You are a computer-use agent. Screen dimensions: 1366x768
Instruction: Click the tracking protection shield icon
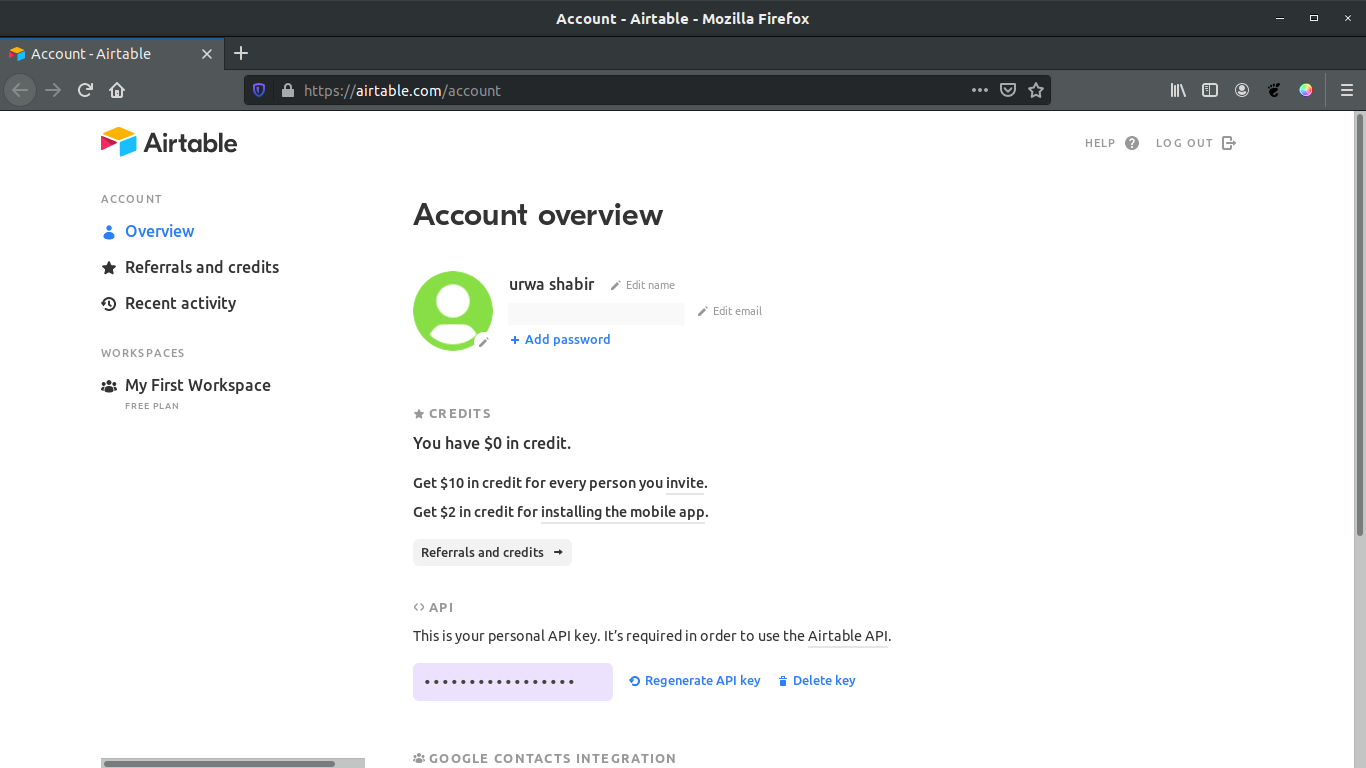click(259, 90)
